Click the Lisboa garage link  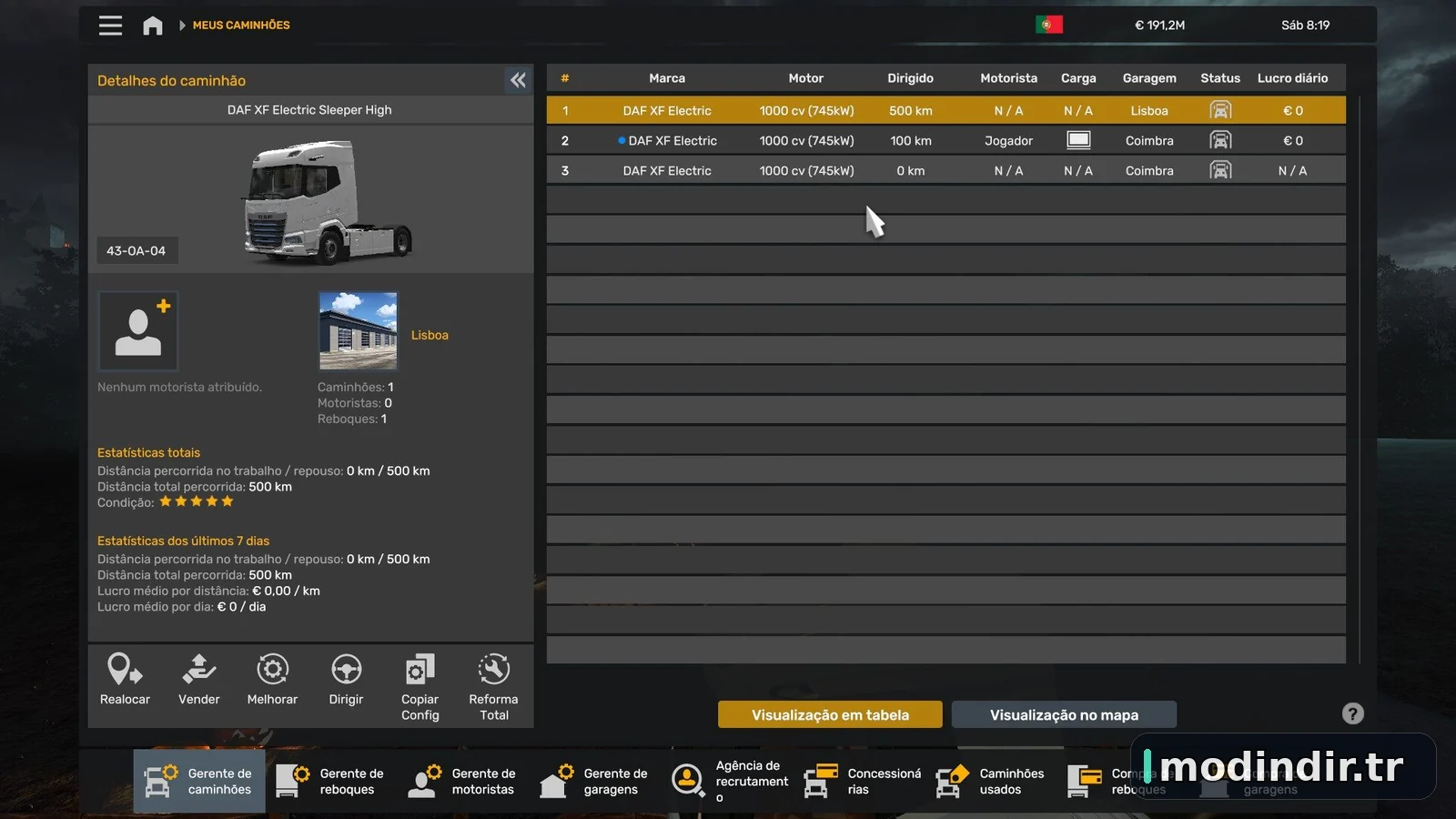(430, 335)
